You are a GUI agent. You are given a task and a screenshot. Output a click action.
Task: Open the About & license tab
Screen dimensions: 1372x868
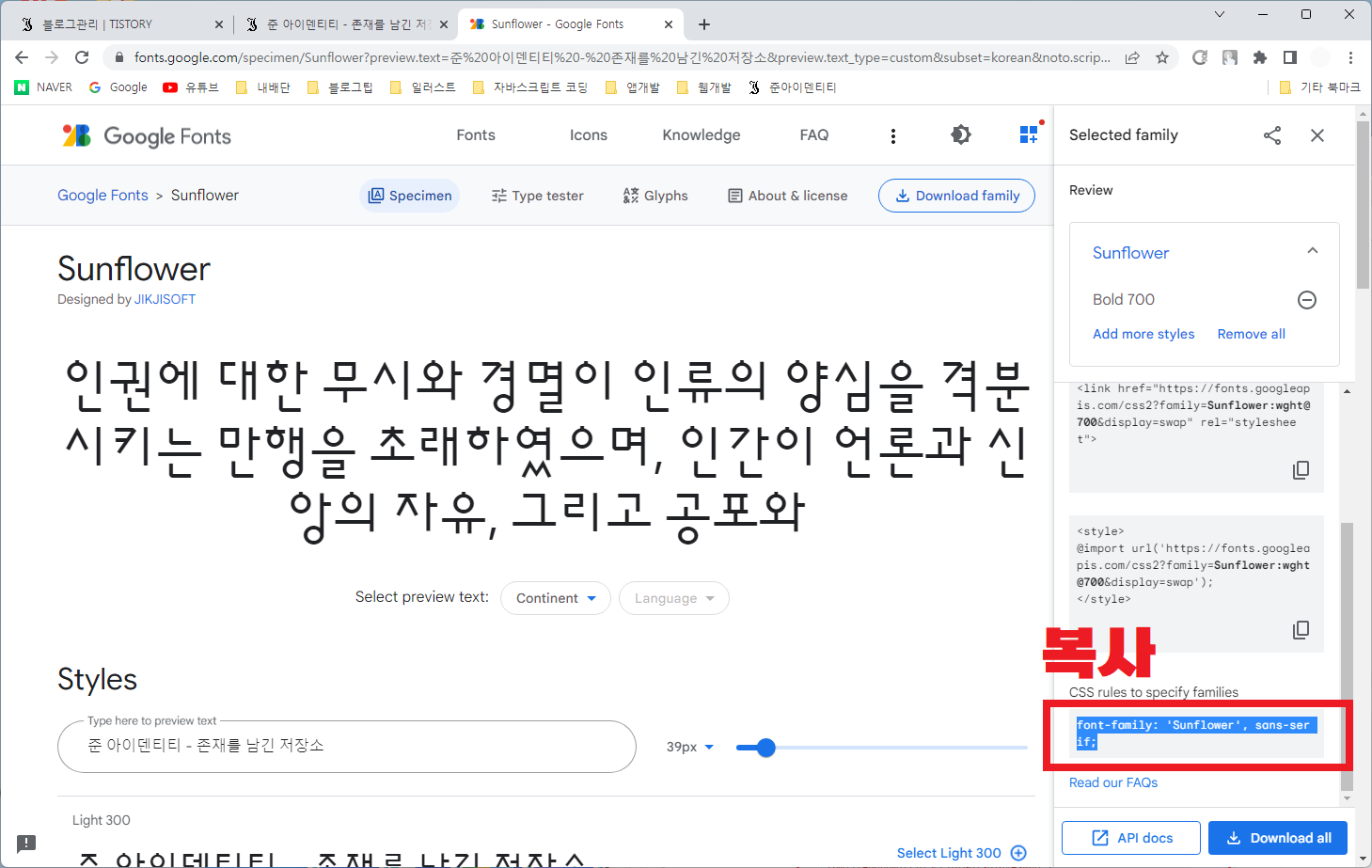[x=788, y=196]
